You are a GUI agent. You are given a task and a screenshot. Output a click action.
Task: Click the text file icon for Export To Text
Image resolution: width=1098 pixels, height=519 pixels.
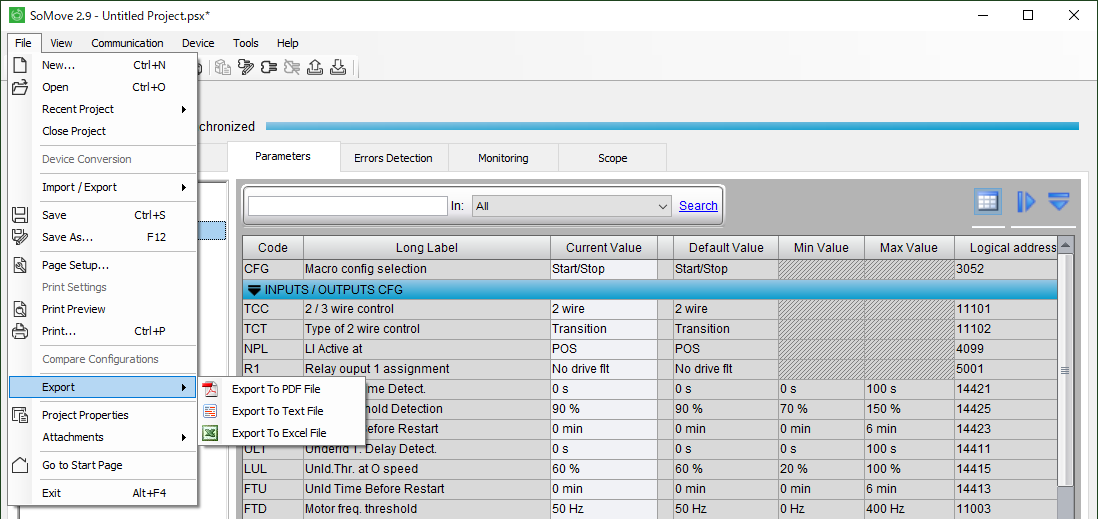coord(210,411)
